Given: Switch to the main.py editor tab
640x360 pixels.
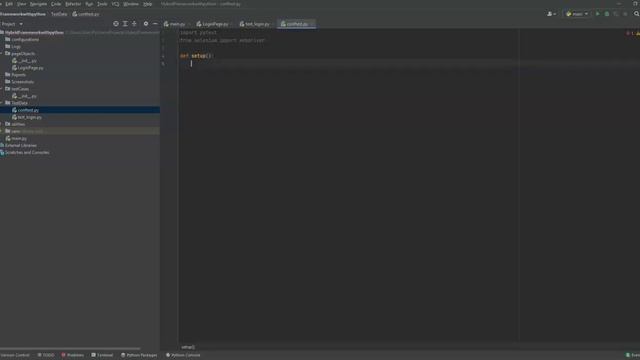Looking at the screenshot, I should [177, 24].
